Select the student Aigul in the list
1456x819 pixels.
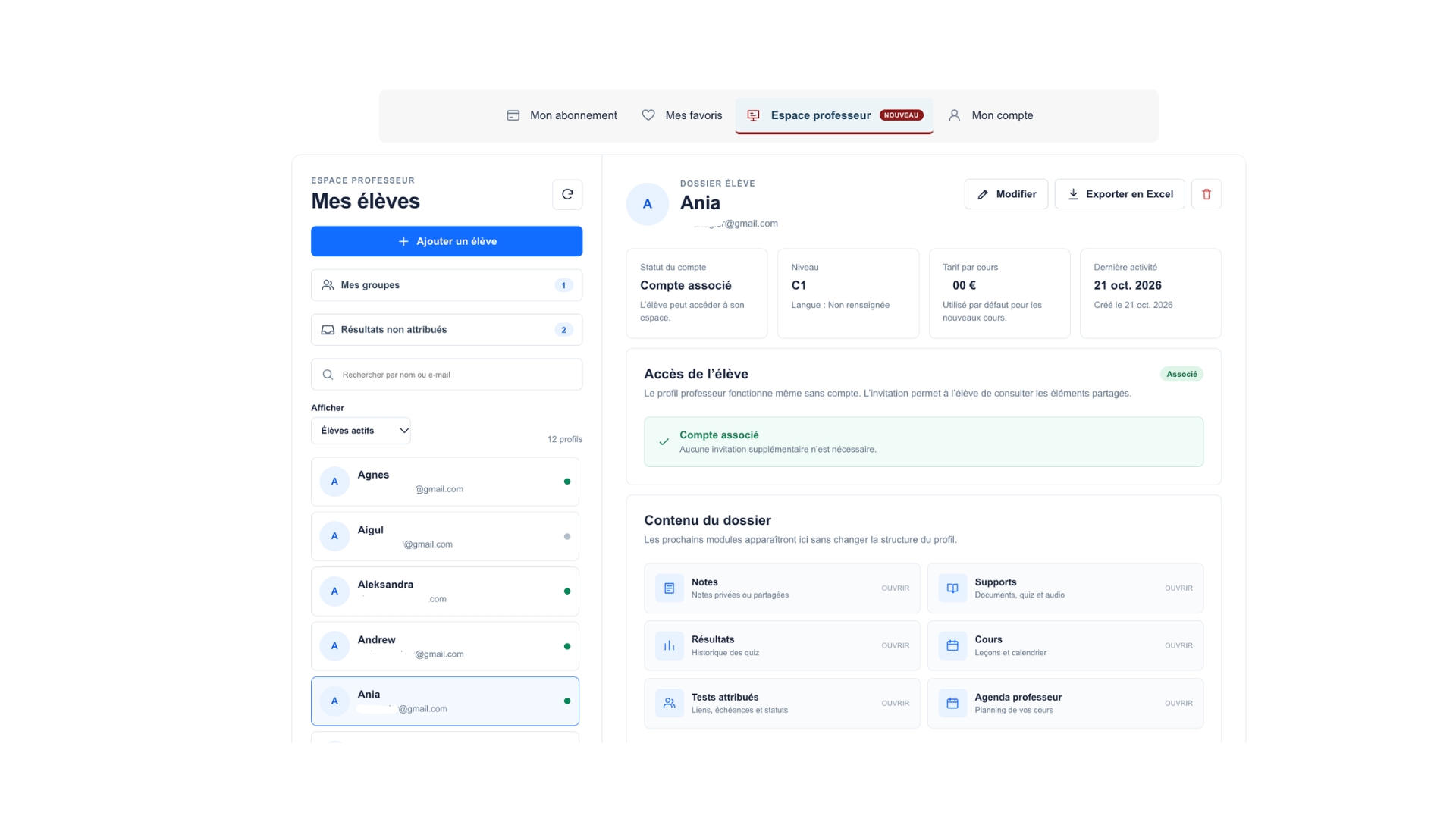click(x=445, y=536)
